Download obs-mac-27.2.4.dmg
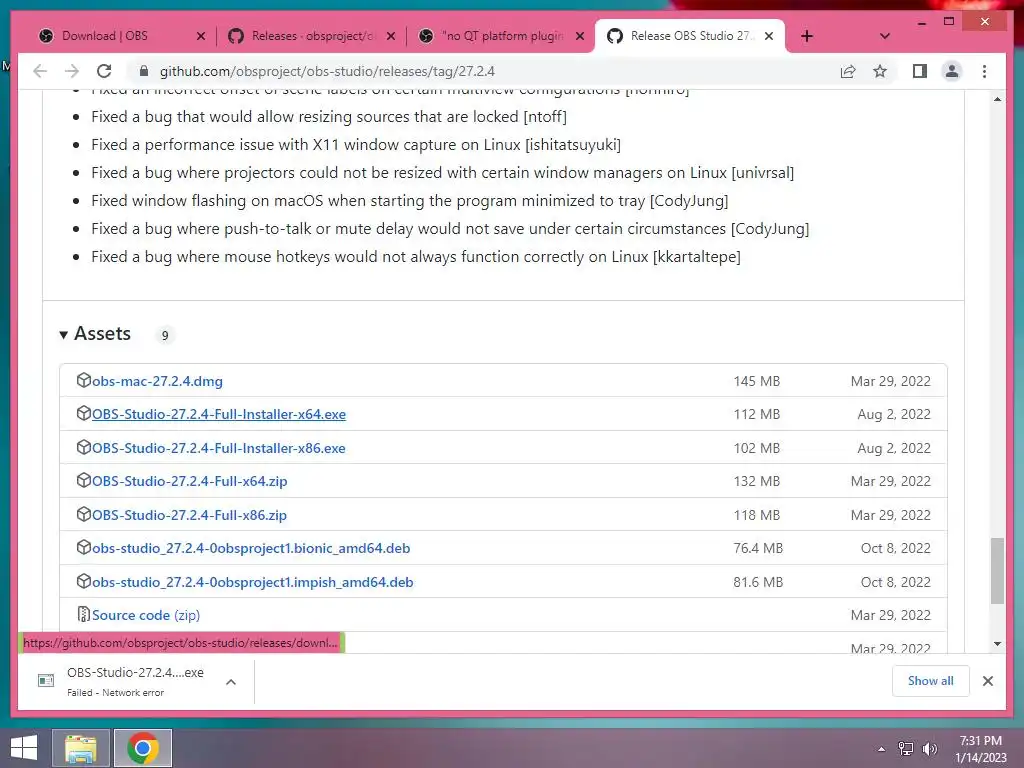Image resolution: width=1024 pixels, height=768 pixels. point(157,381)
